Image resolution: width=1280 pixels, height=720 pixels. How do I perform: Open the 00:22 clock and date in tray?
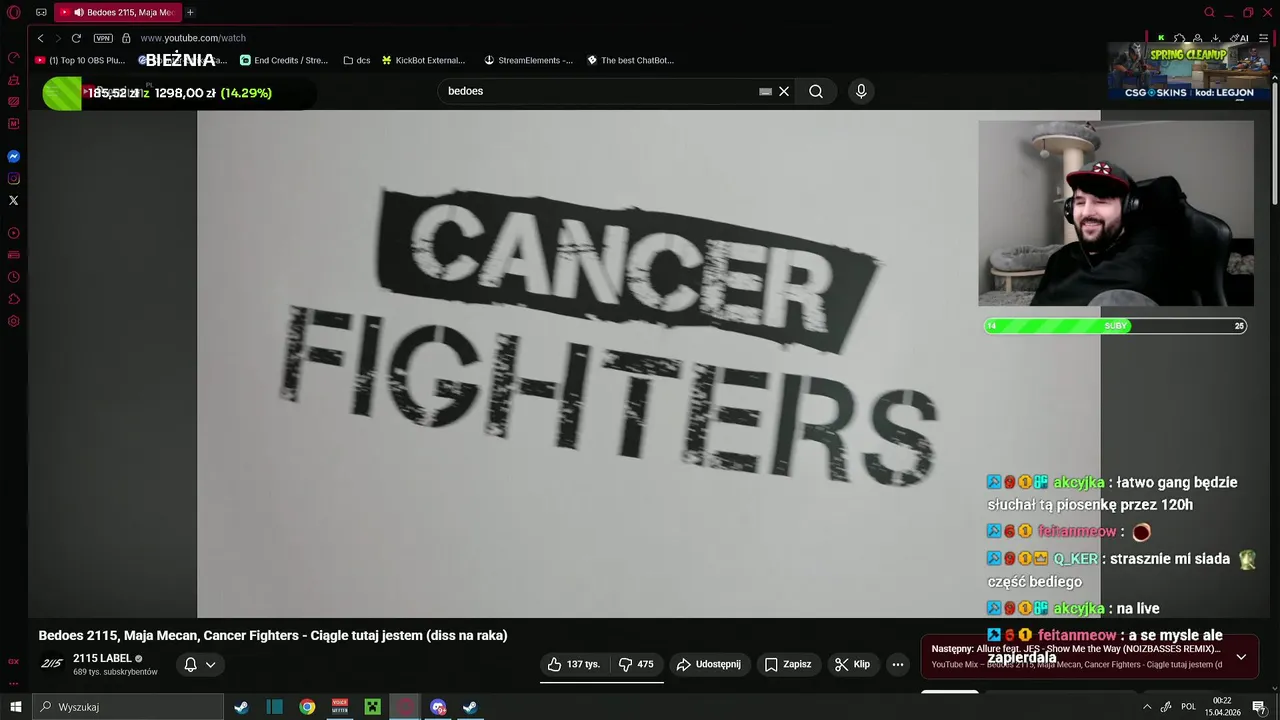1222,707
